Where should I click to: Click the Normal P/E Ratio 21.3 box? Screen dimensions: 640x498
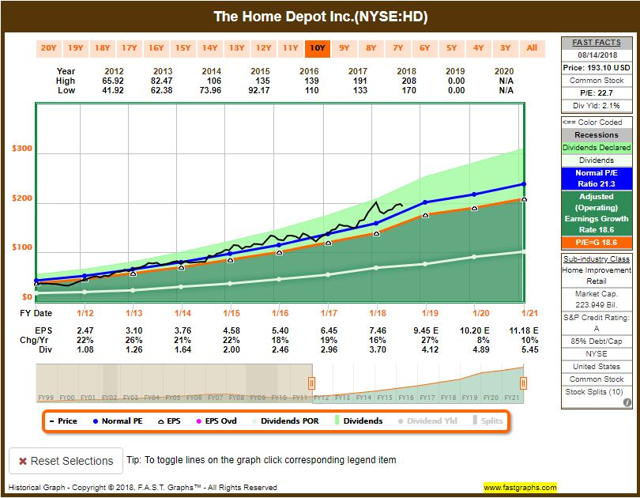(x=596, y=178)
